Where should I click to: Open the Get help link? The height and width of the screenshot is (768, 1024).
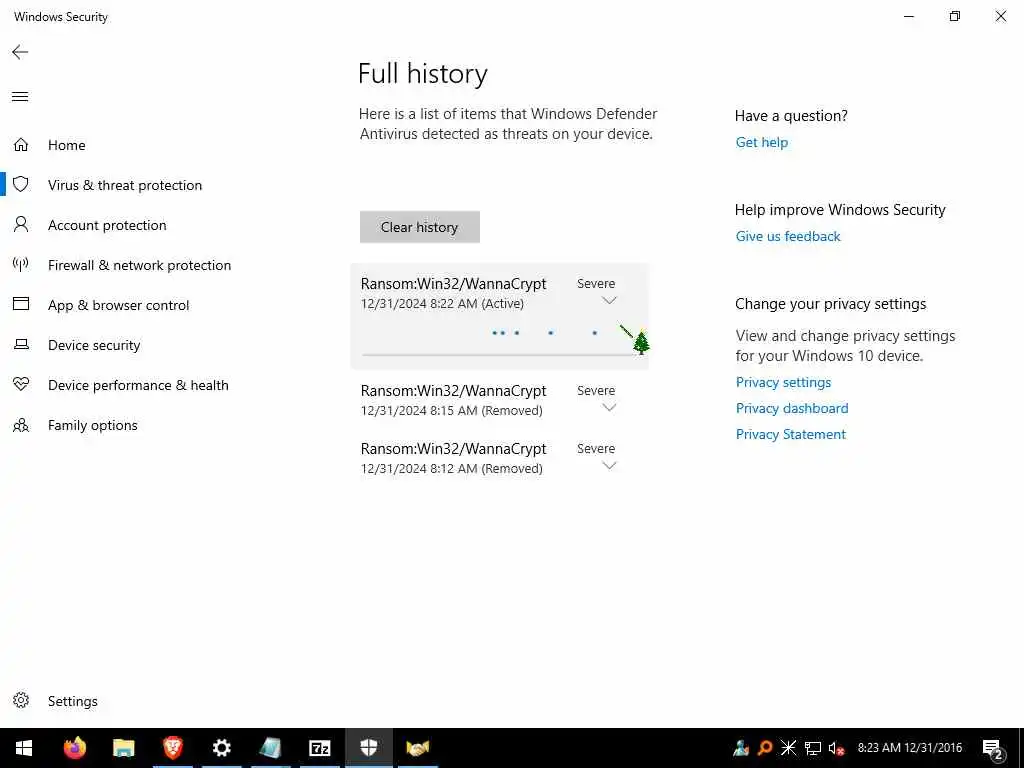pos(761,142)
